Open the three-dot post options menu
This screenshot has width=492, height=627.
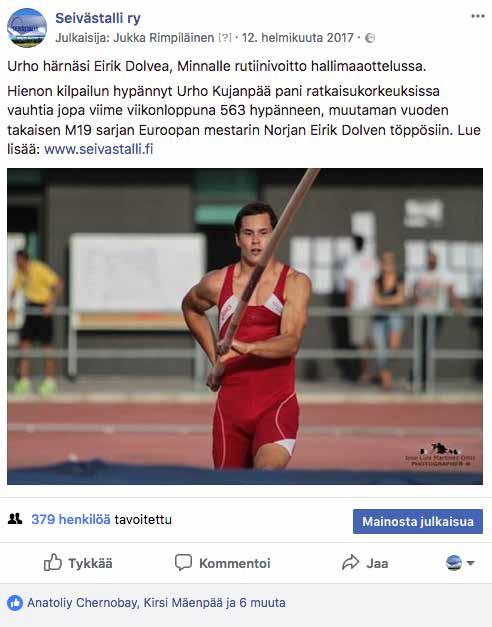tap(478, 16)
